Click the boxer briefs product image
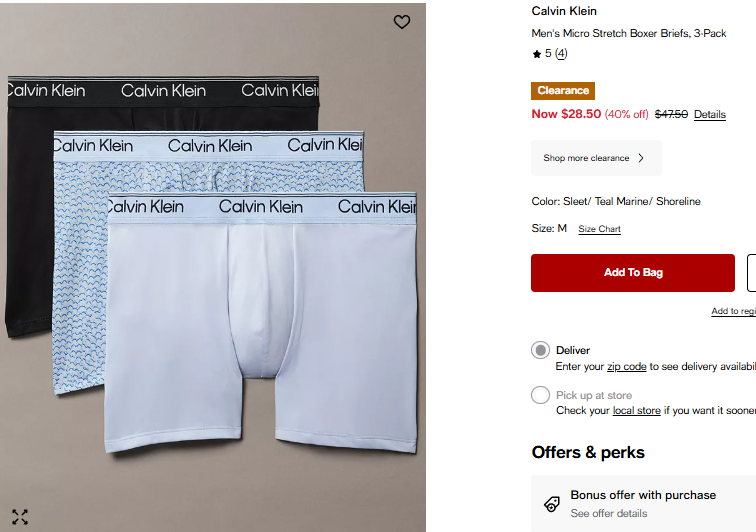Viewport: 756px width, 532px height. coord(213,268)
